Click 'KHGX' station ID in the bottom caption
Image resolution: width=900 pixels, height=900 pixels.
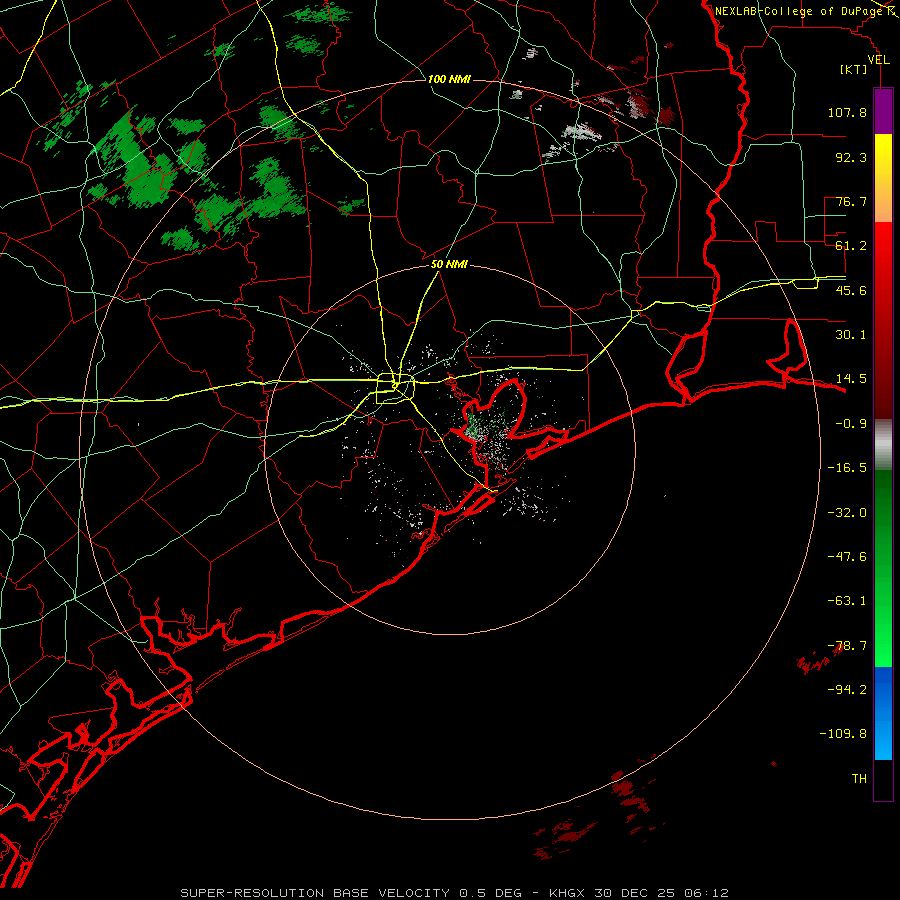(x=568, y=893)
